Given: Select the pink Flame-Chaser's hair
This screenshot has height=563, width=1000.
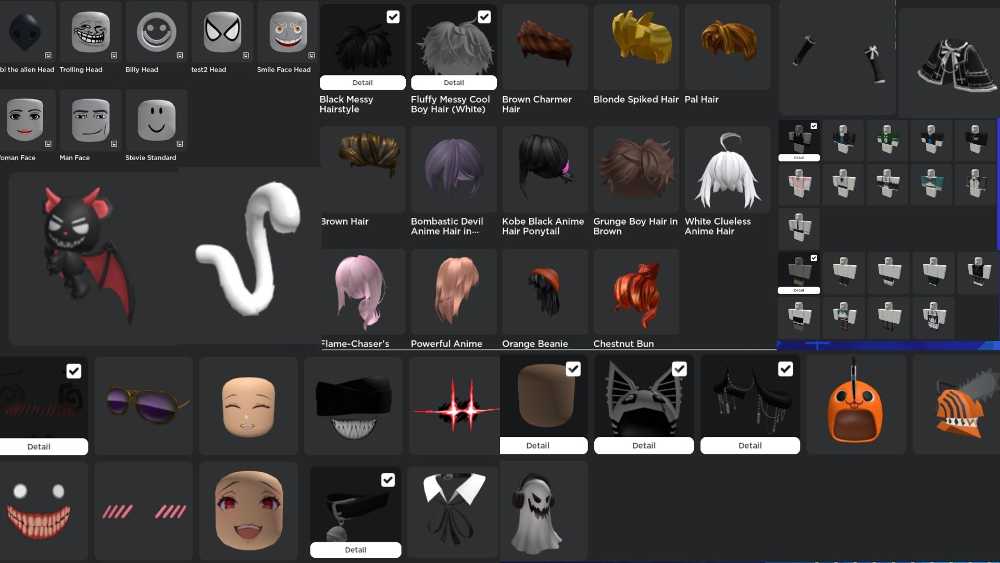Looking at the screenshot, I should [362, 291].
